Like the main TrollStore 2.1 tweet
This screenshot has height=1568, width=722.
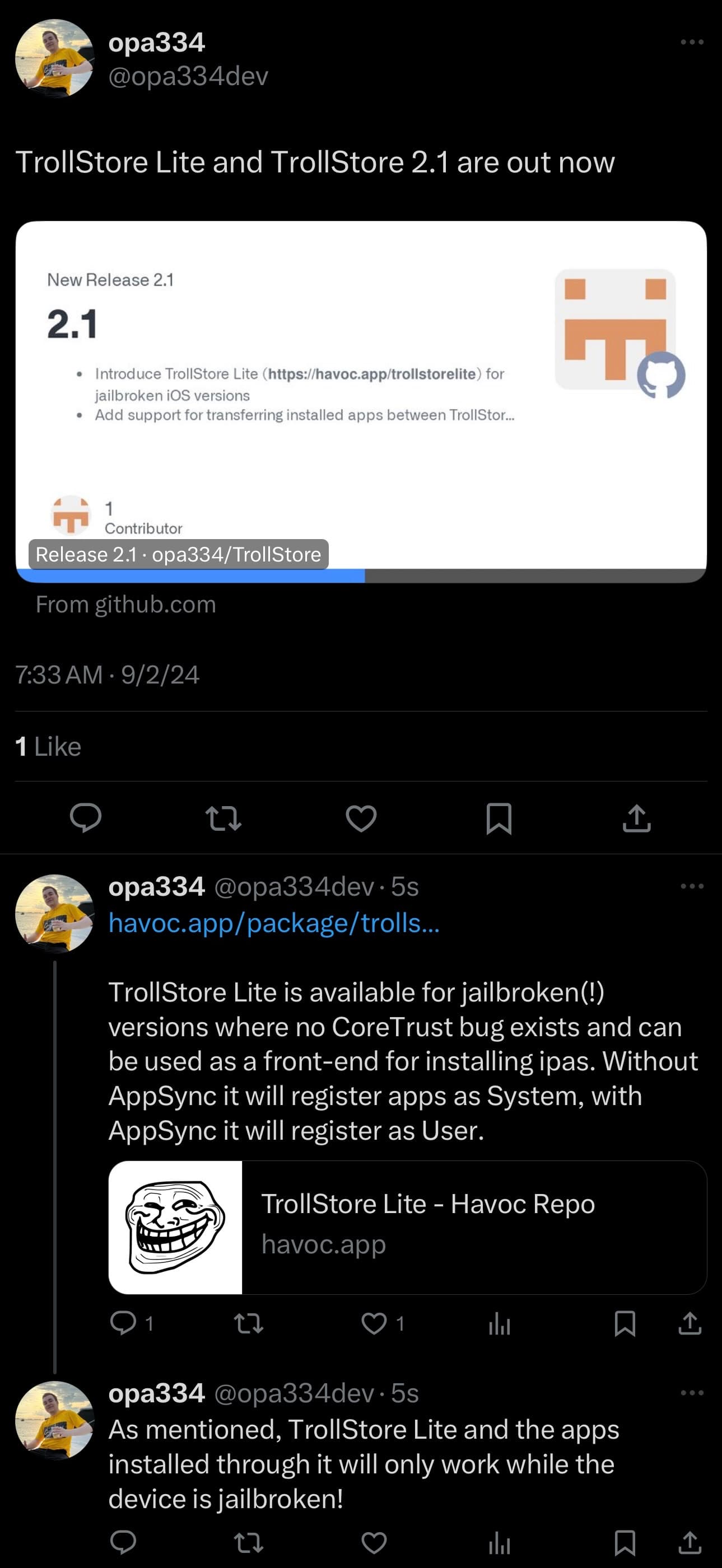pyautogui.click(x=361, y=817)
